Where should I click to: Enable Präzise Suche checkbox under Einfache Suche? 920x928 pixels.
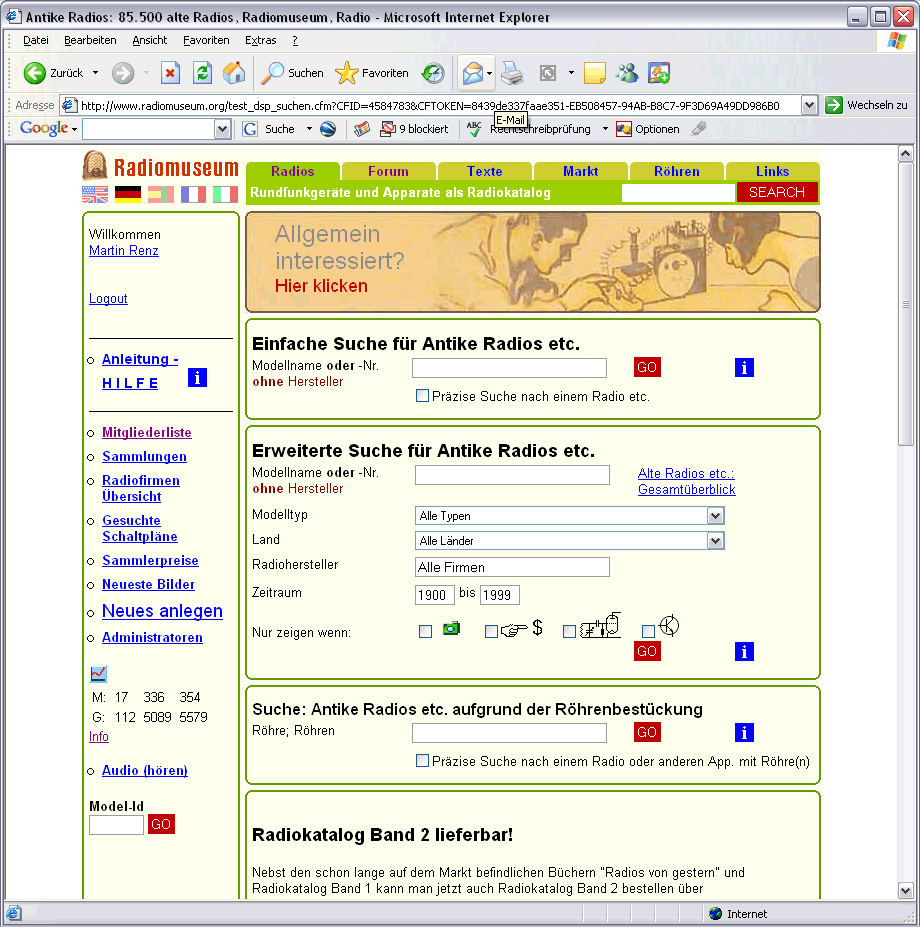(423, 396)
